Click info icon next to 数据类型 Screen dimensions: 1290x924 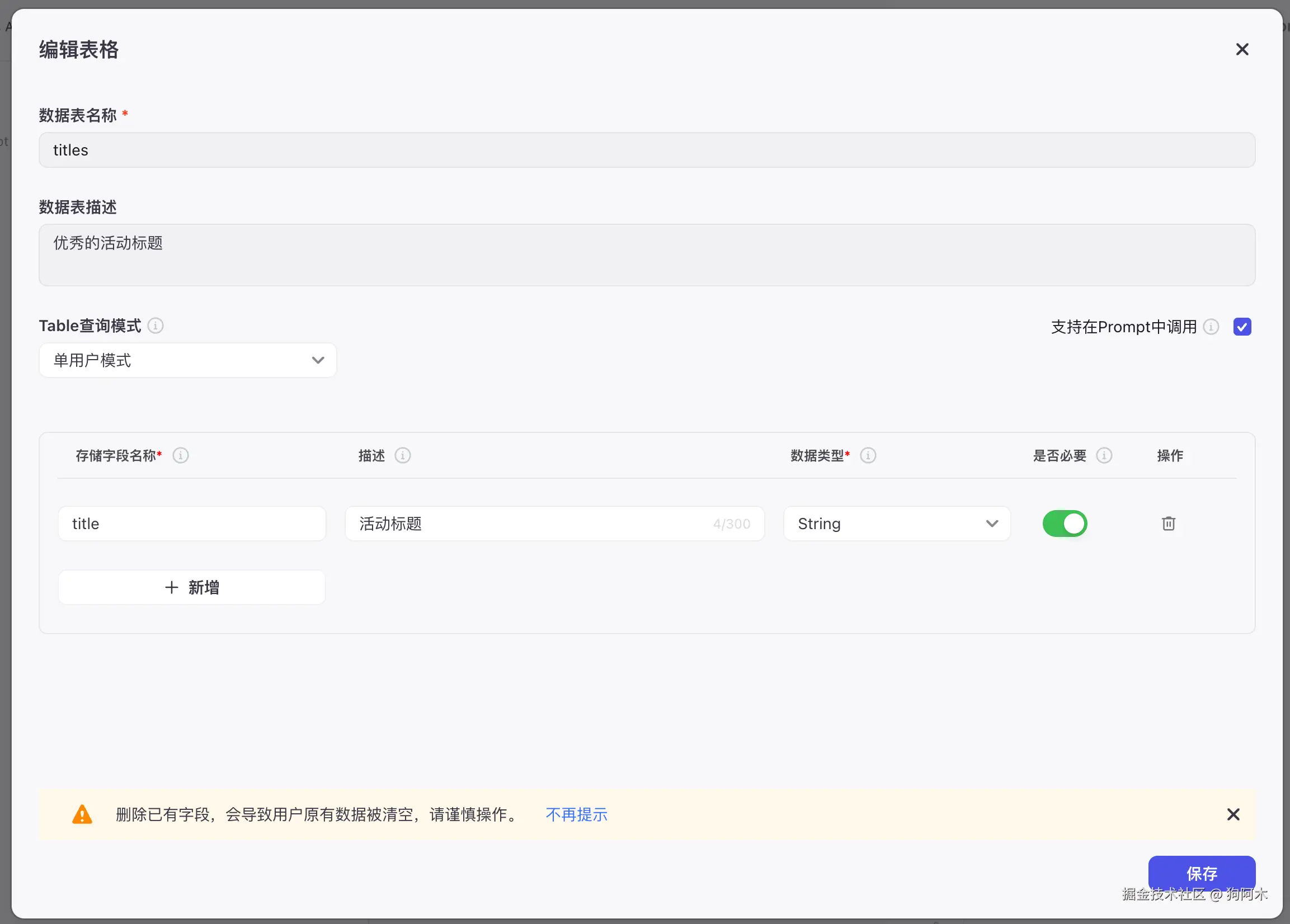(x=868, y=455)
